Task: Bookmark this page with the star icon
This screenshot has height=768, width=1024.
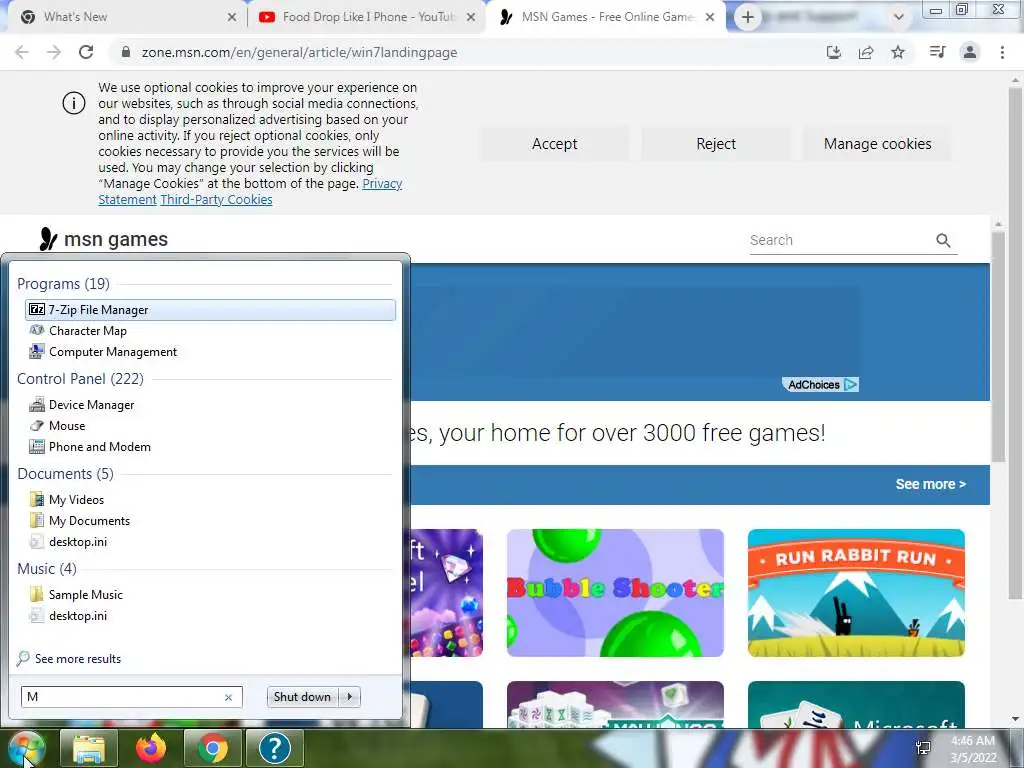Action: pos(898,52)
